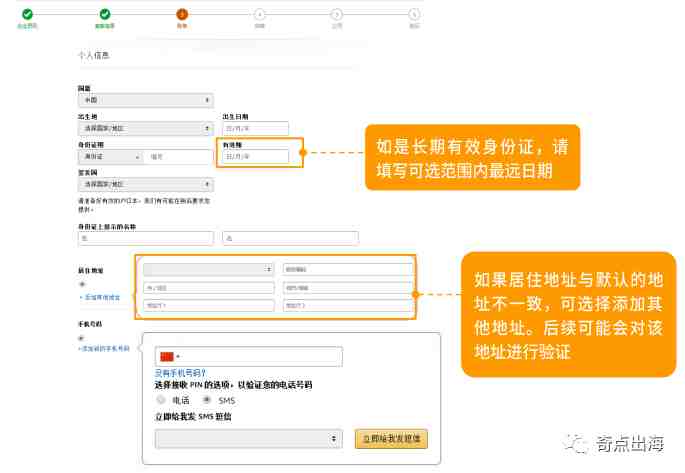Click the 出生日期 birth date field
The height and width of the screenshot is (473, 685).
click(256, 128)
